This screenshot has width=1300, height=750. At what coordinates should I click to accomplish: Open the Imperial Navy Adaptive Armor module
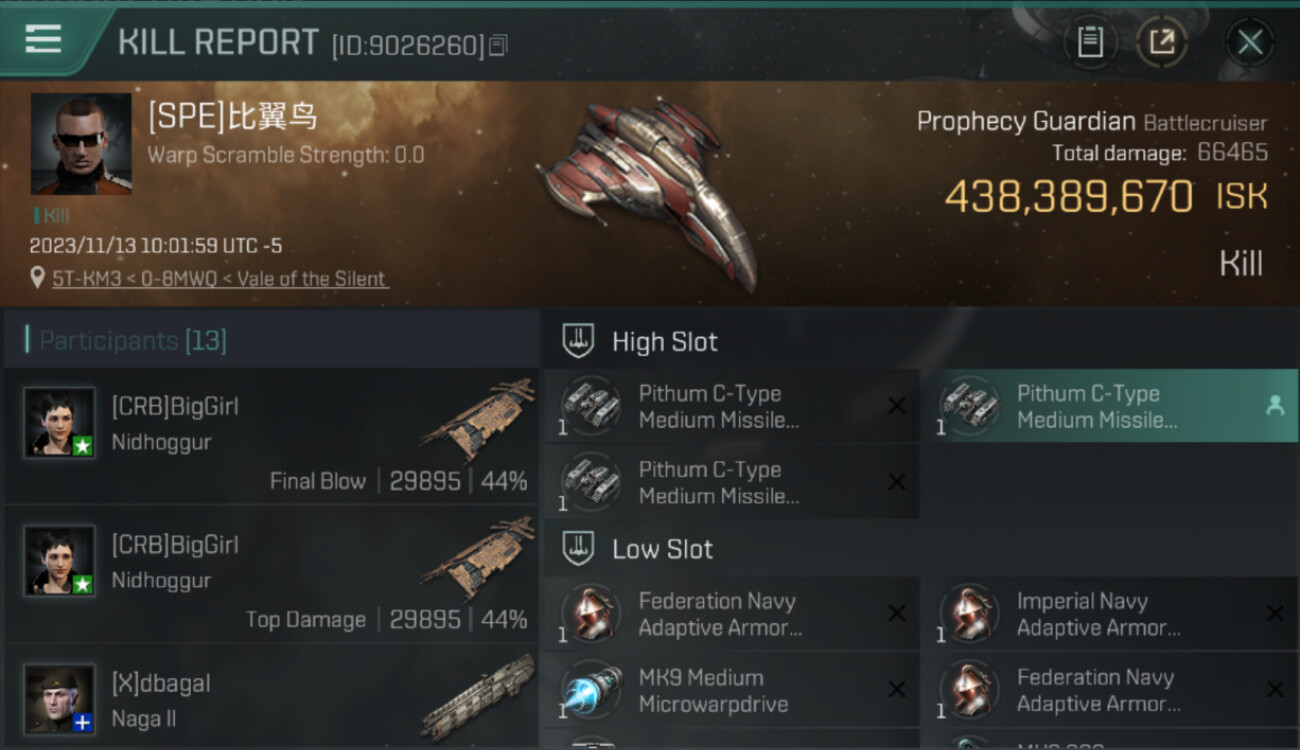coord(1117,614)
